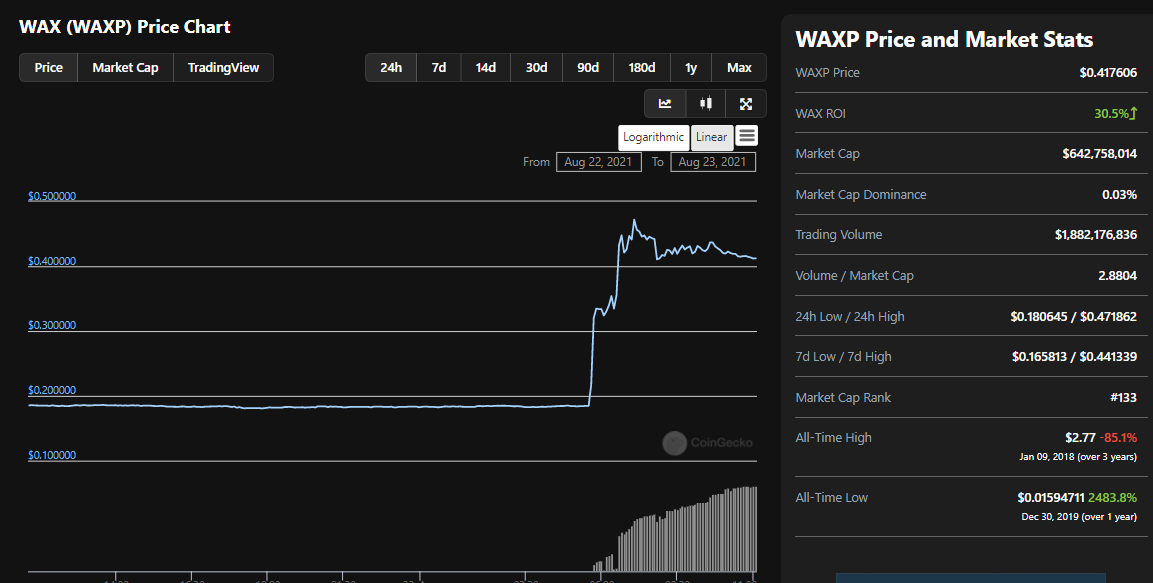
Task: Click WAX (WAXP) Price Chart heading
Action: pos(124,27)
